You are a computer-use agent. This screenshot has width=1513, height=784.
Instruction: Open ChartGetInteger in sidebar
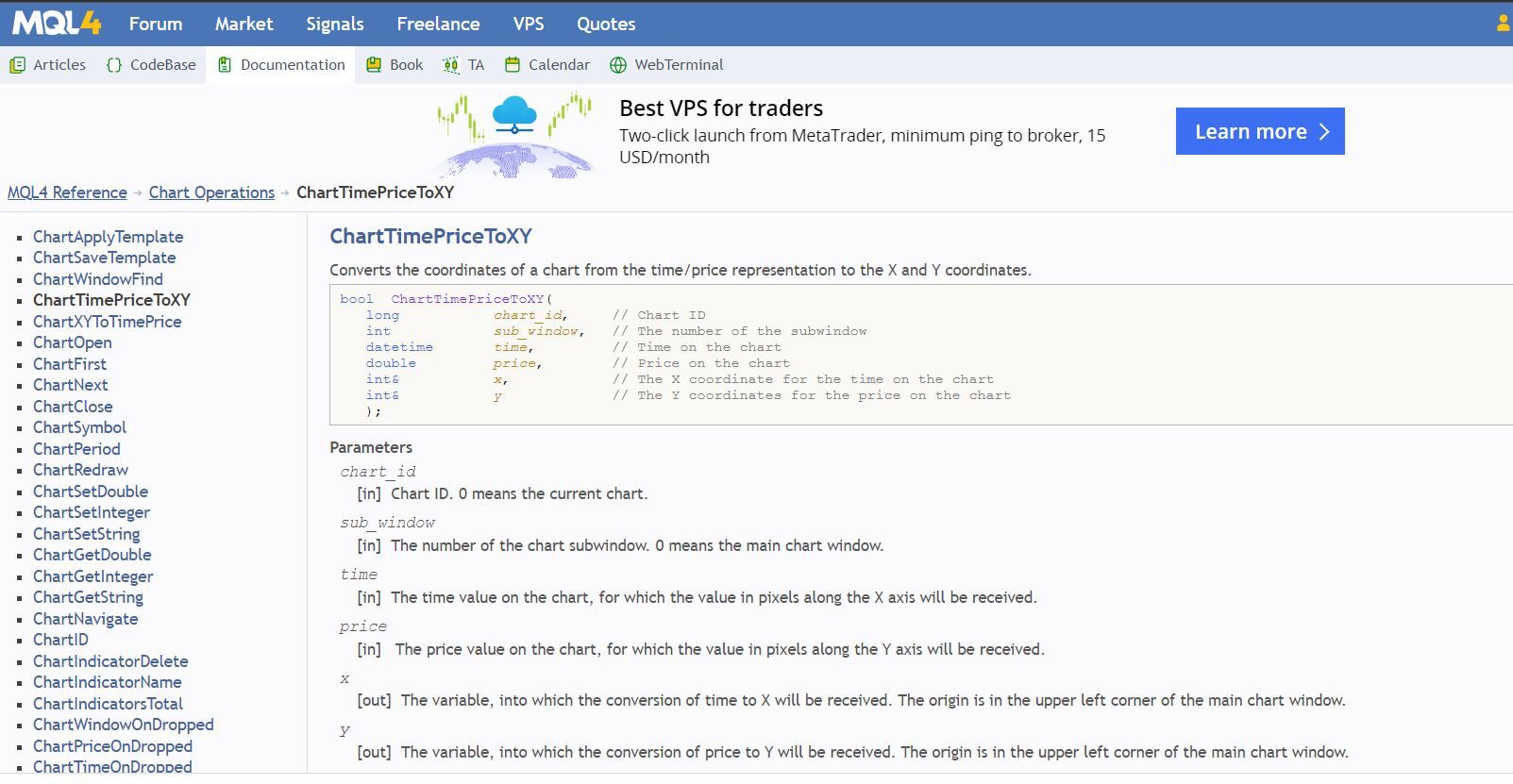(x=93, y=576)
